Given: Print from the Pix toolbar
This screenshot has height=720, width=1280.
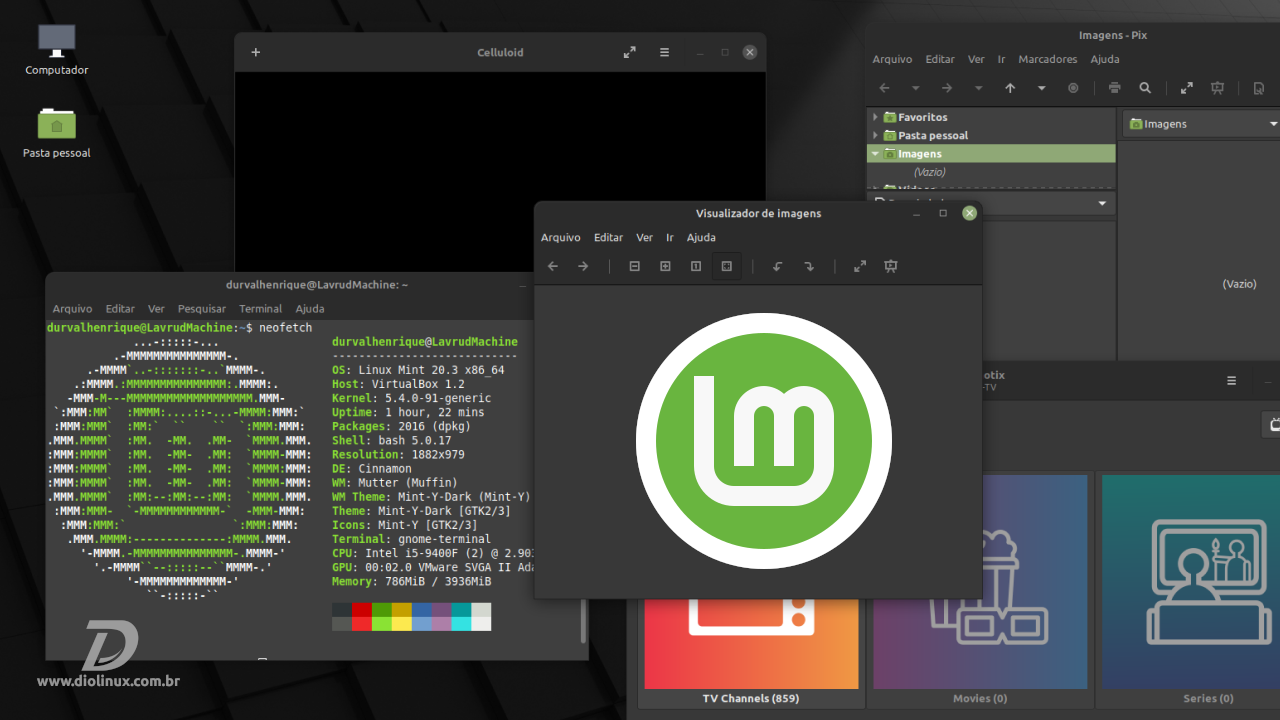Looking at the screenshot, I should click(x=1114, y=88).
